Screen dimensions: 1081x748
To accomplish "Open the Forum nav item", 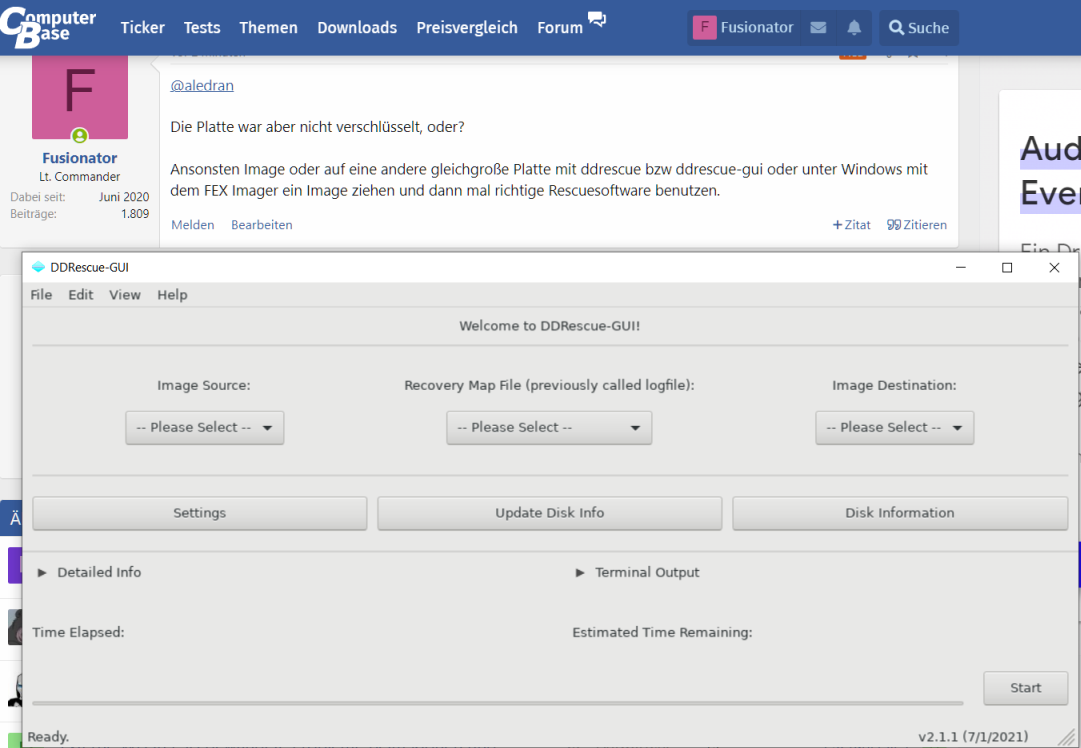I will tap(560, 28).
